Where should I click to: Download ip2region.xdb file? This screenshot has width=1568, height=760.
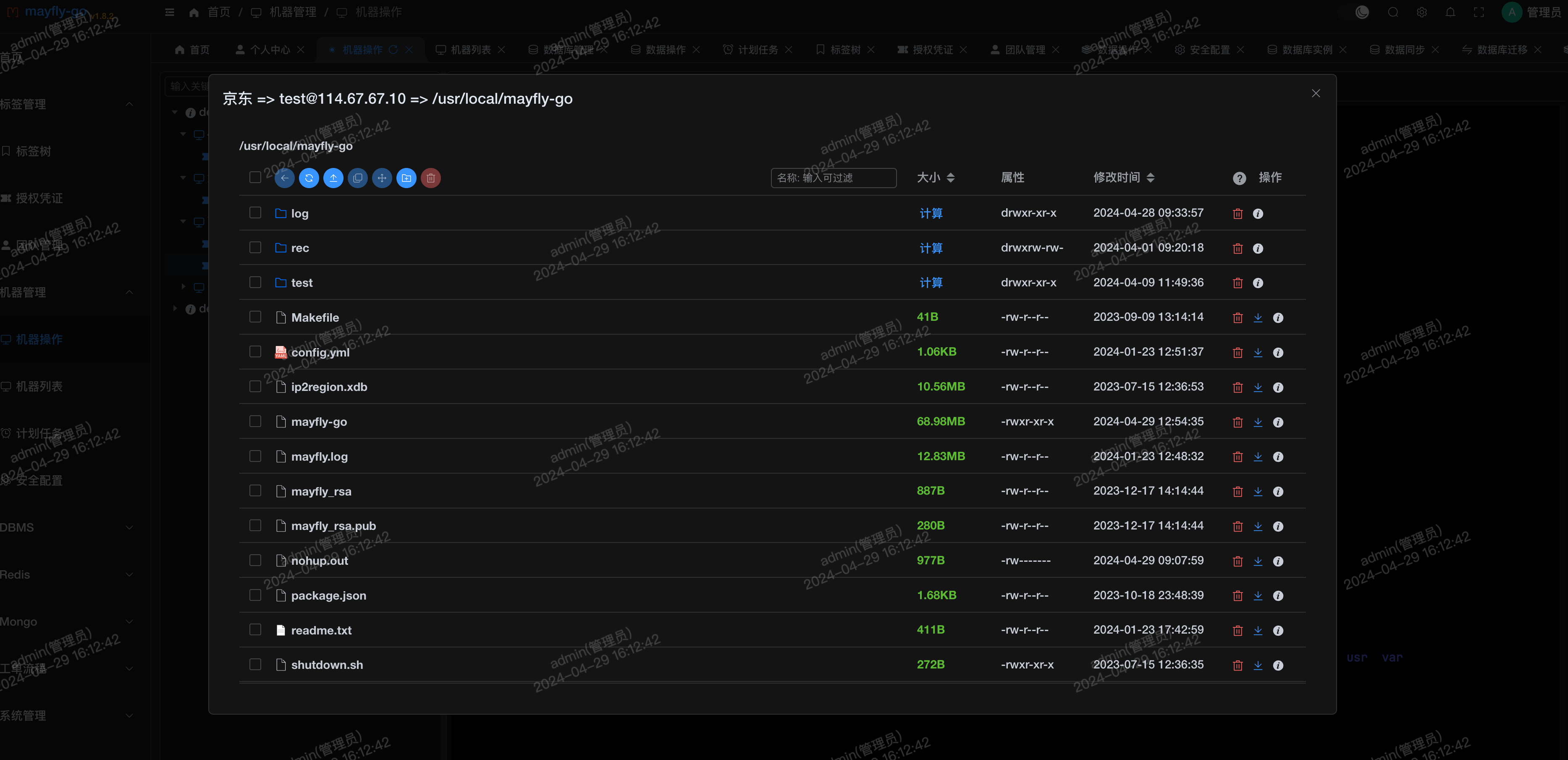point(1258,387)
